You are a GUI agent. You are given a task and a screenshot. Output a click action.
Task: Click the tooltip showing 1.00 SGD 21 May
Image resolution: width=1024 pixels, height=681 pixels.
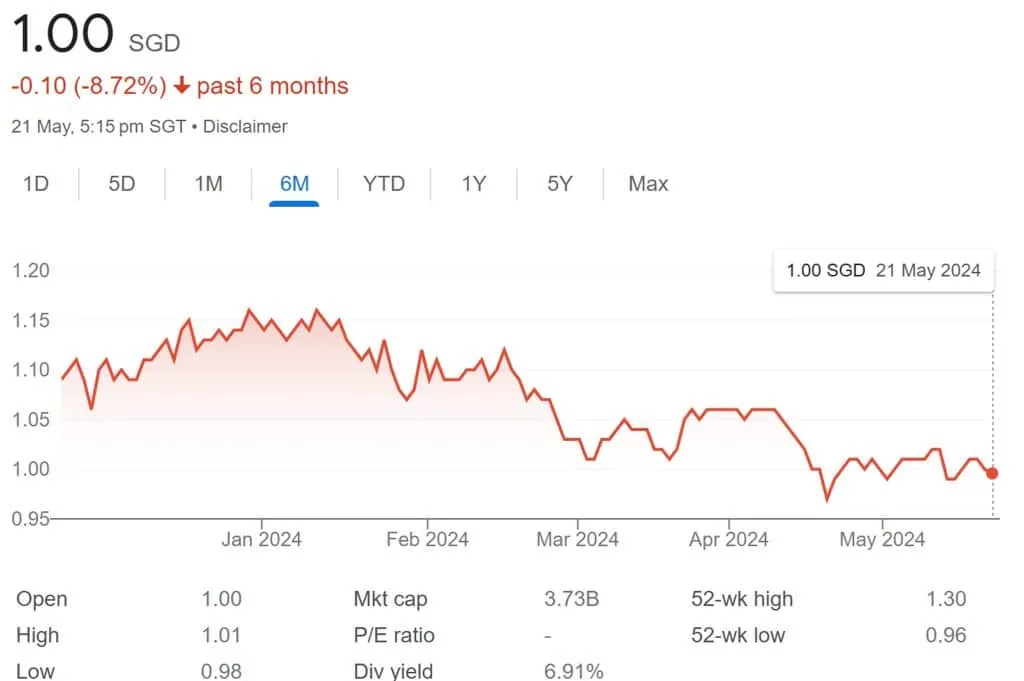(883, 270)
